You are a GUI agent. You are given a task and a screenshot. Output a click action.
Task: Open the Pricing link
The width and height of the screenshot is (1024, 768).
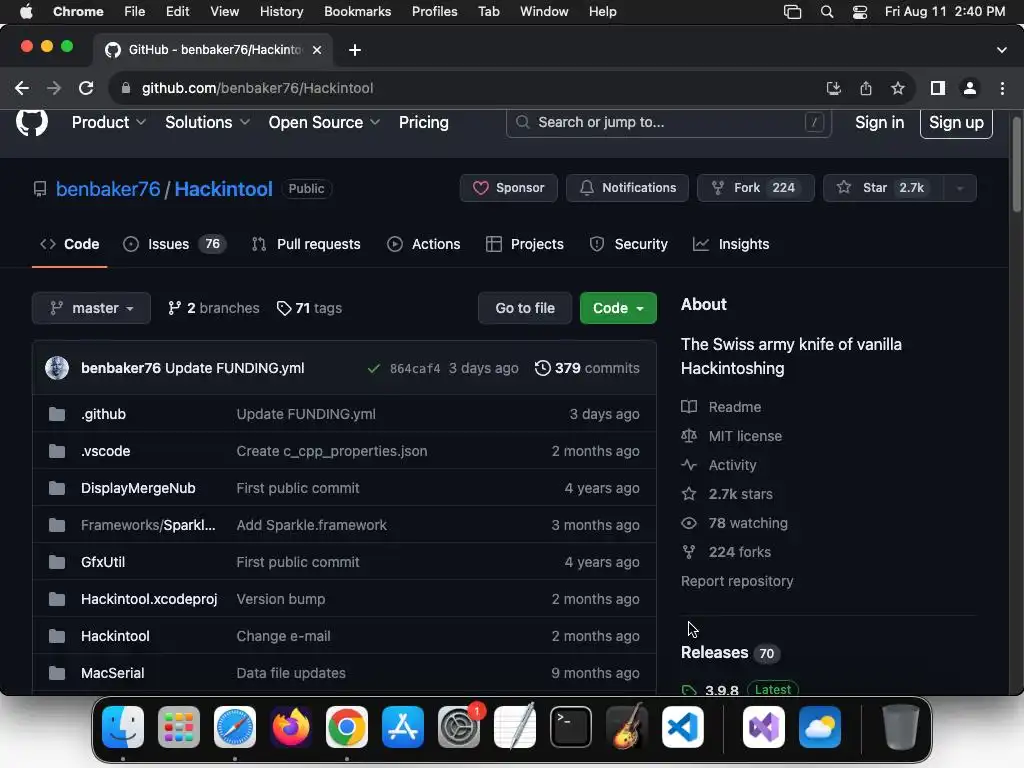coord(424,122)
